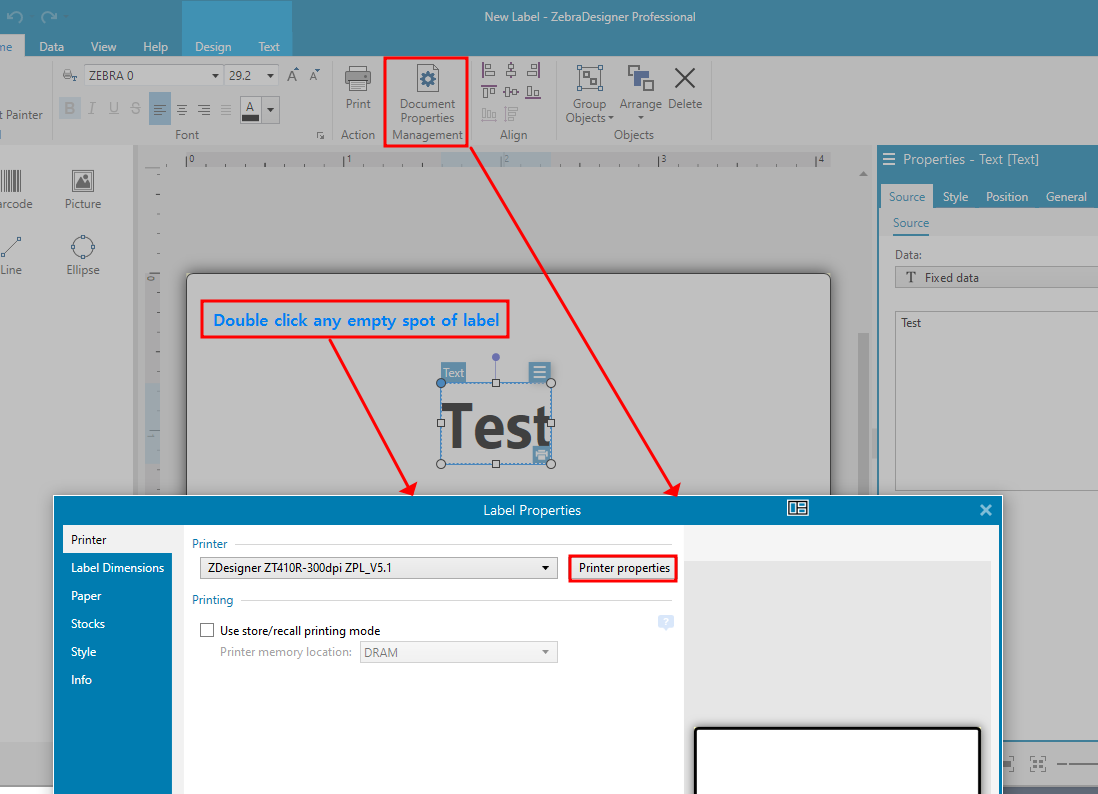Select Label Dimensions in Label Properties

click(x=117, y=567)
